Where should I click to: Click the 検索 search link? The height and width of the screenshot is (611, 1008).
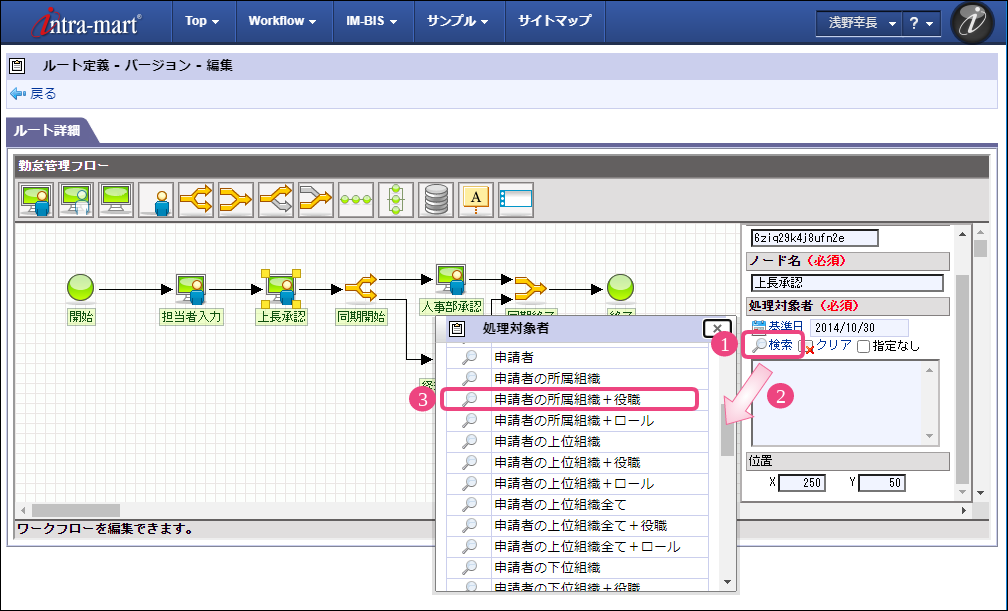point(780,345)
